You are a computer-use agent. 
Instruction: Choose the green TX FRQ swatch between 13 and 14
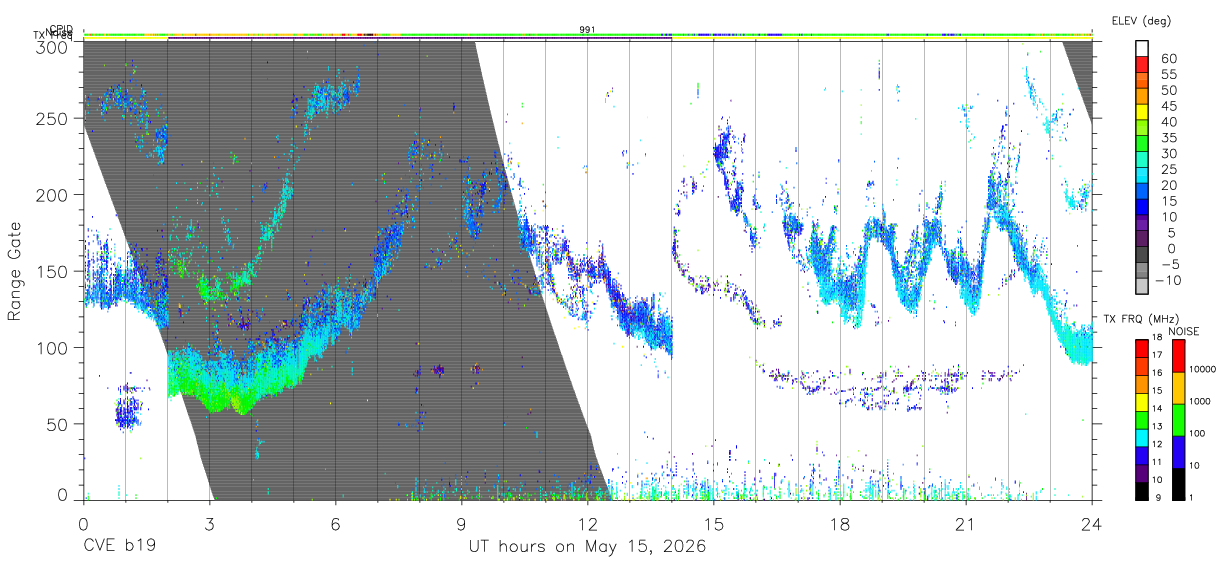(x=1142, y=419)
